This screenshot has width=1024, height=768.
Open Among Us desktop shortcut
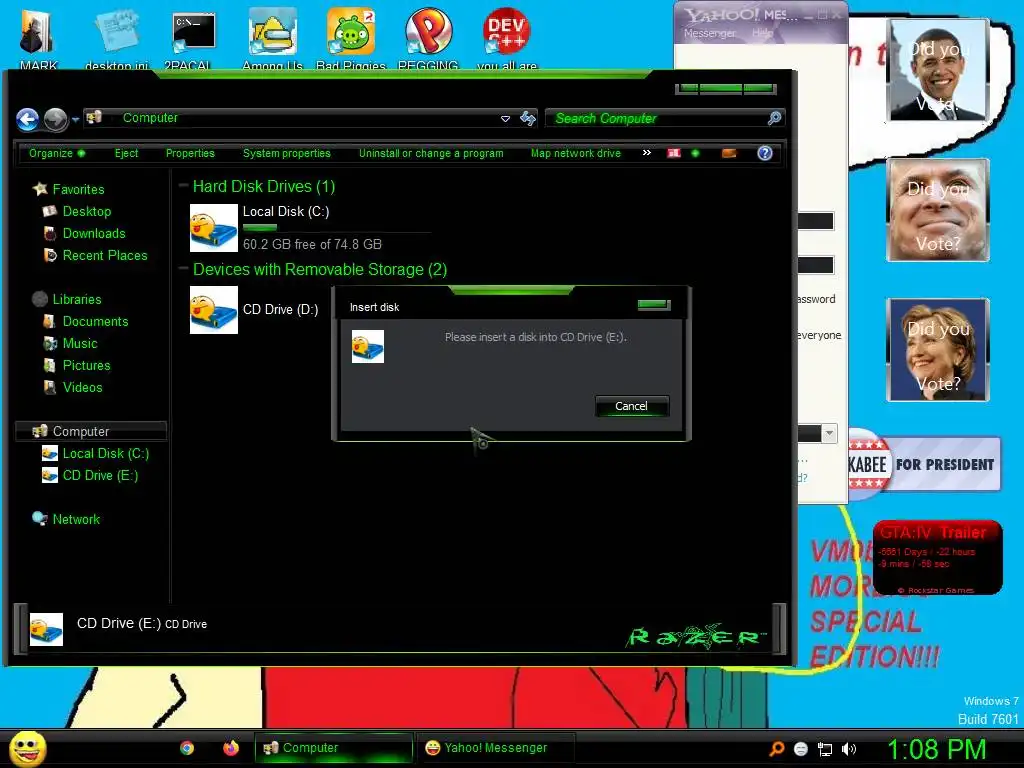[272, 37]
